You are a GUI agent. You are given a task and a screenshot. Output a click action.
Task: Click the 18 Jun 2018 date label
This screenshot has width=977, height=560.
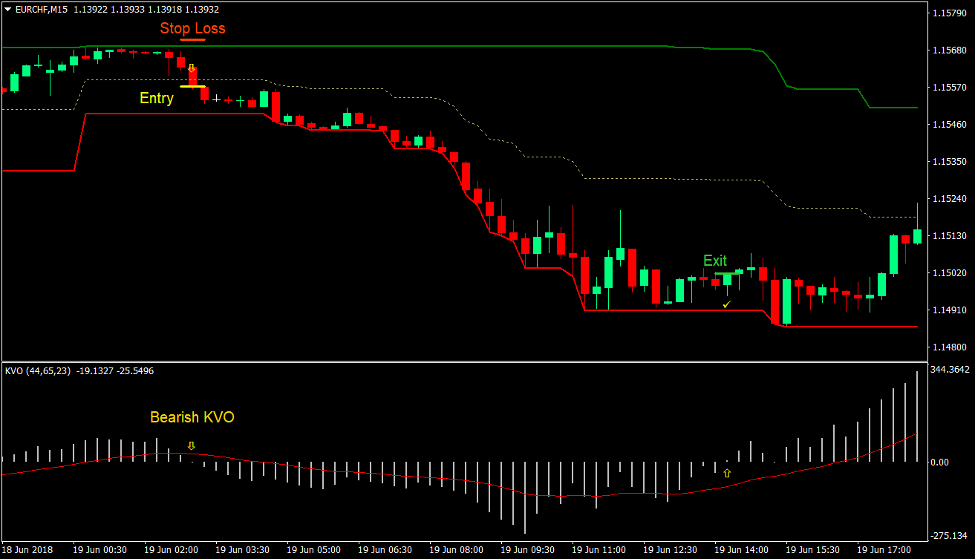click(x=27, y=550)
